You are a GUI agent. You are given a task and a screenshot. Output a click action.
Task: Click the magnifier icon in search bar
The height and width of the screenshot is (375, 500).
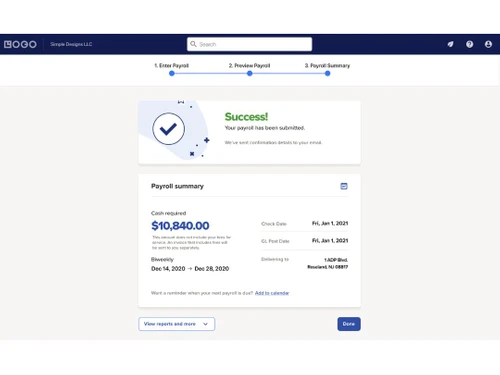[x=193, y=44]
